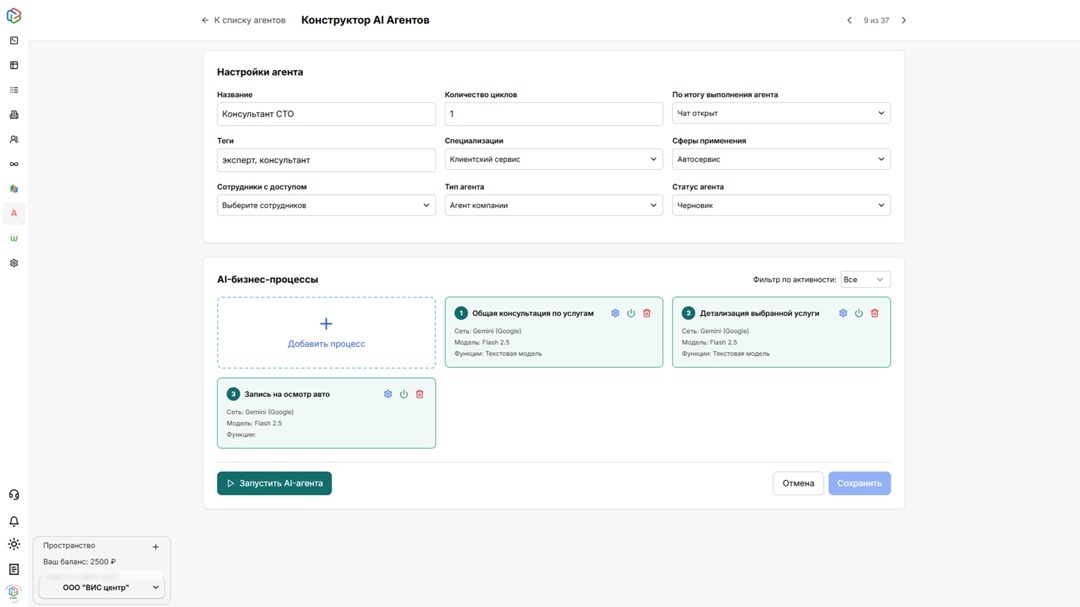Delete the 'Детализация выбранной услуги' process
This screenshot has height=607, width=1080.
tap(874, 313)
